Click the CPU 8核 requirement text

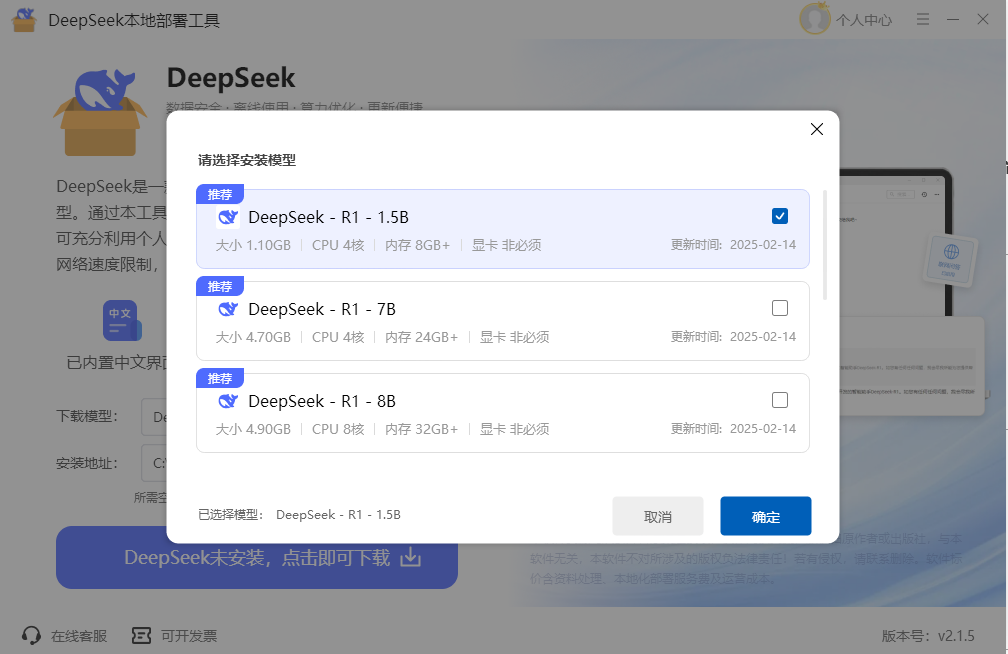[x=338, y=429]
